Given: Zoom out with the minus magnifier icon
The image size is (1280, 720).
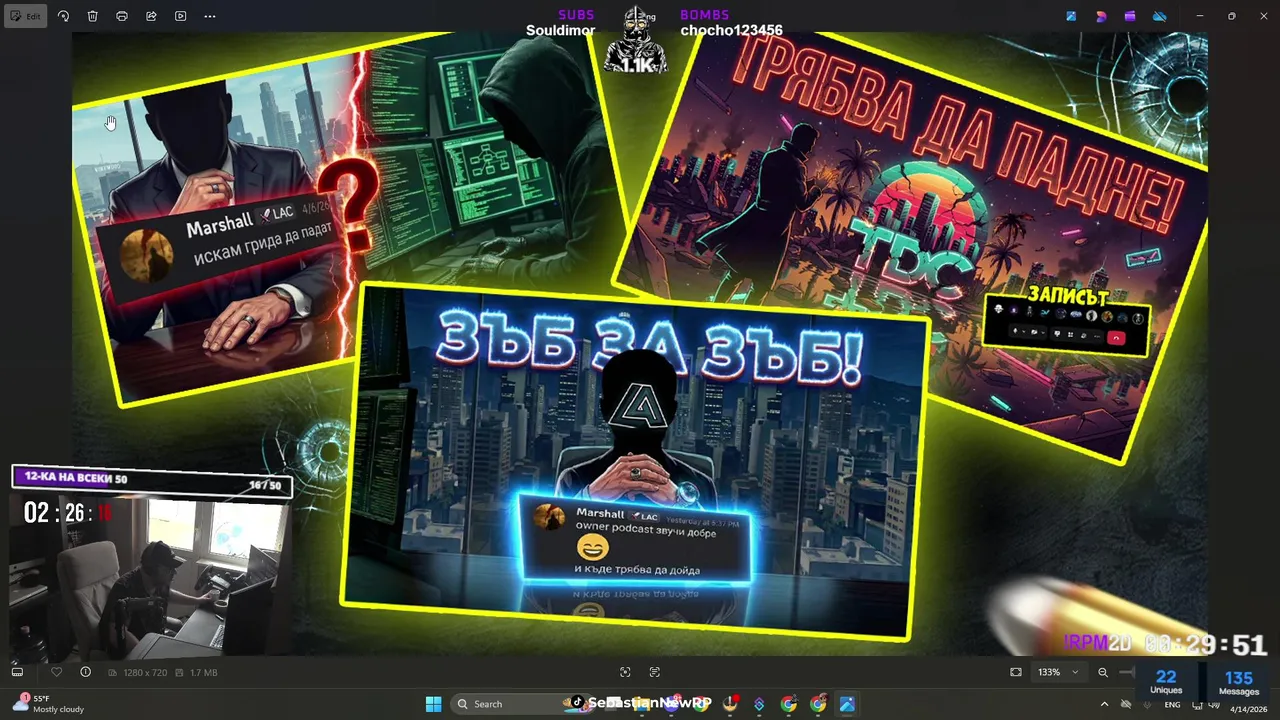Looking at the screenshot, I should pyautogui.click(x=1103, y=672).
